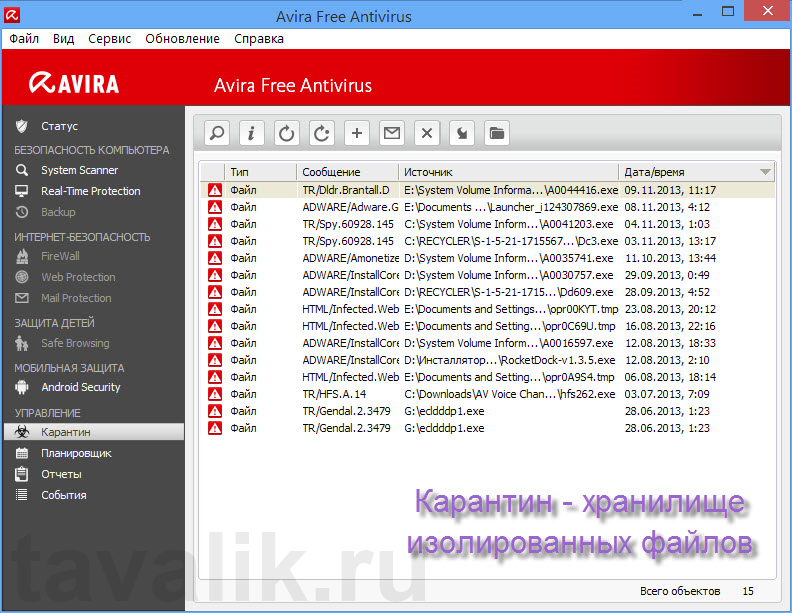Click the biohazard icon beside Карантин
Image resolution: width=792 pixels, height=613 pixels.
(22, 432)
